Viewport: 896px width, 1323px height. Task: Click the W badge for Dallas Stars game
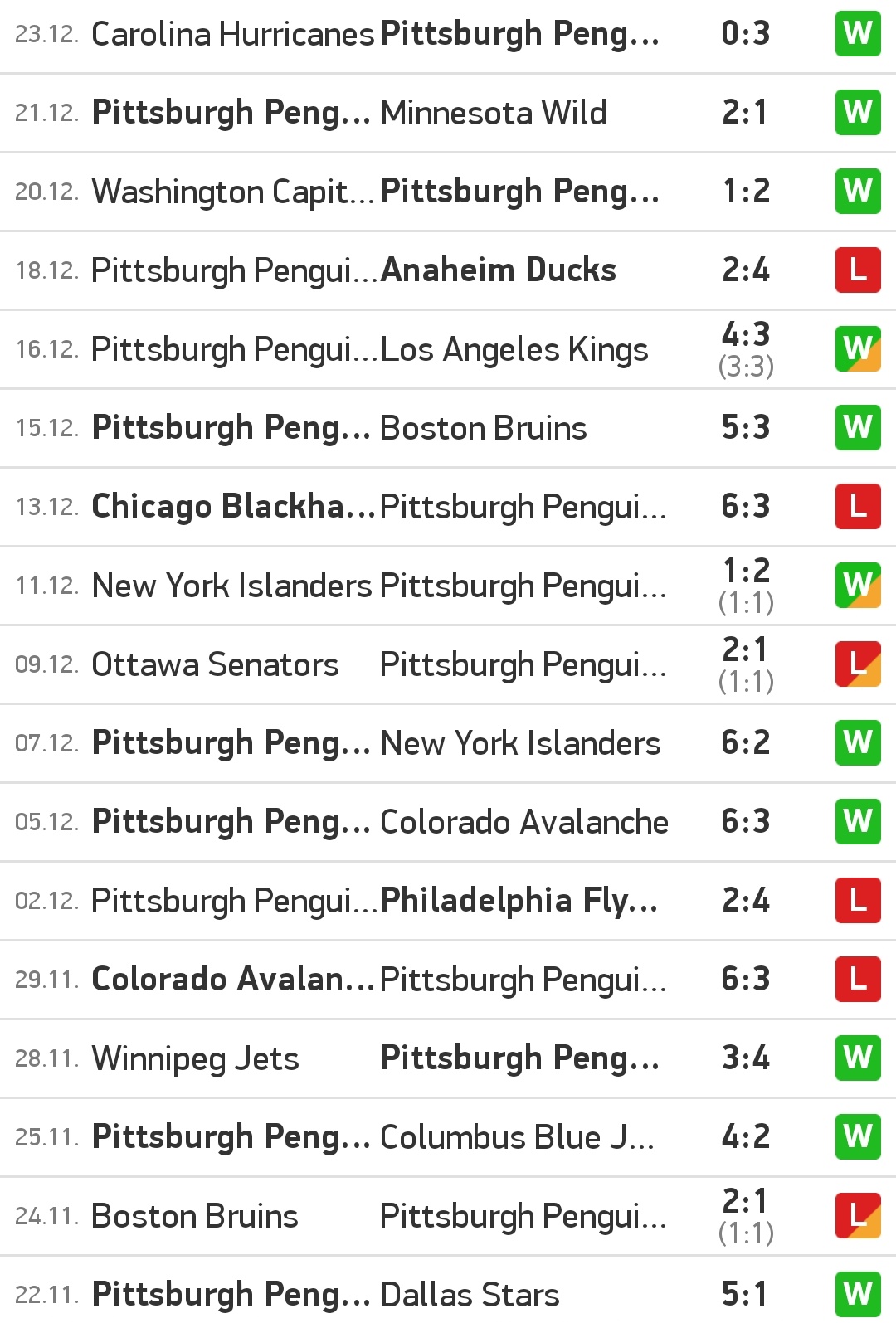click(857, 1294)
